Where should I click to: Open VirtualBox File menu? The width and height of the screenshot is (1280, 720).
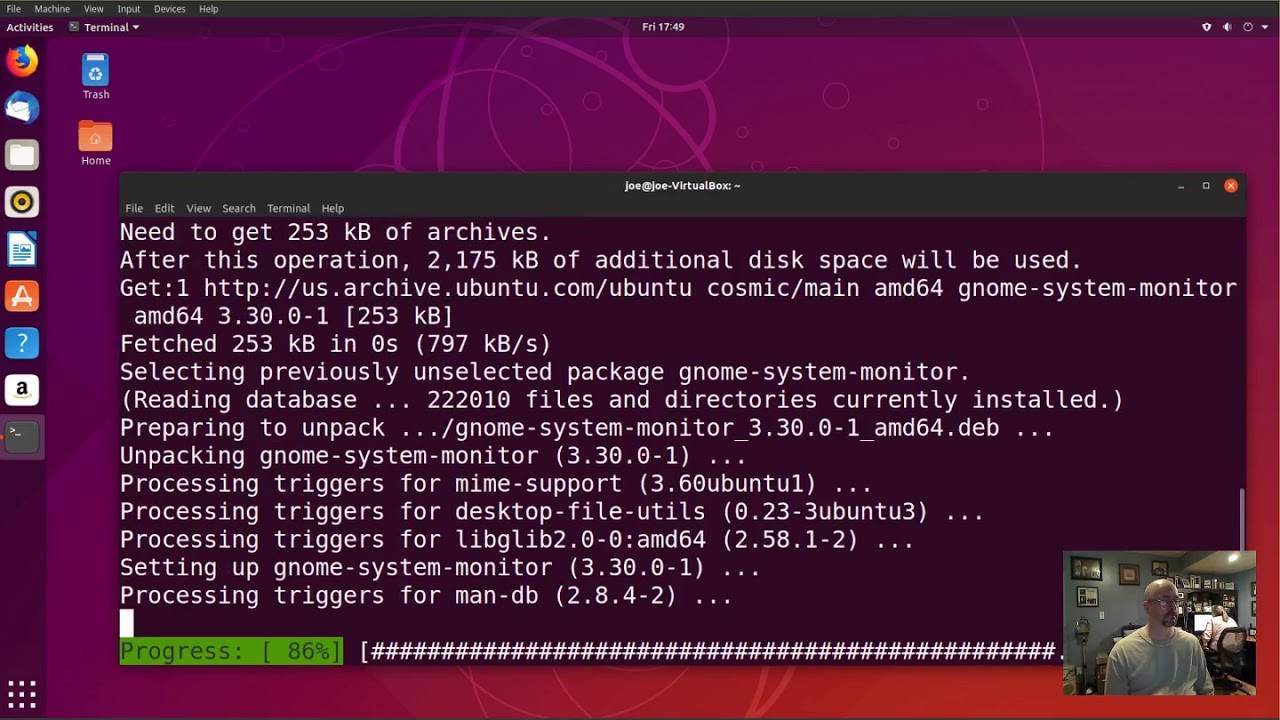pyautogui.click(x=14, y=8)
